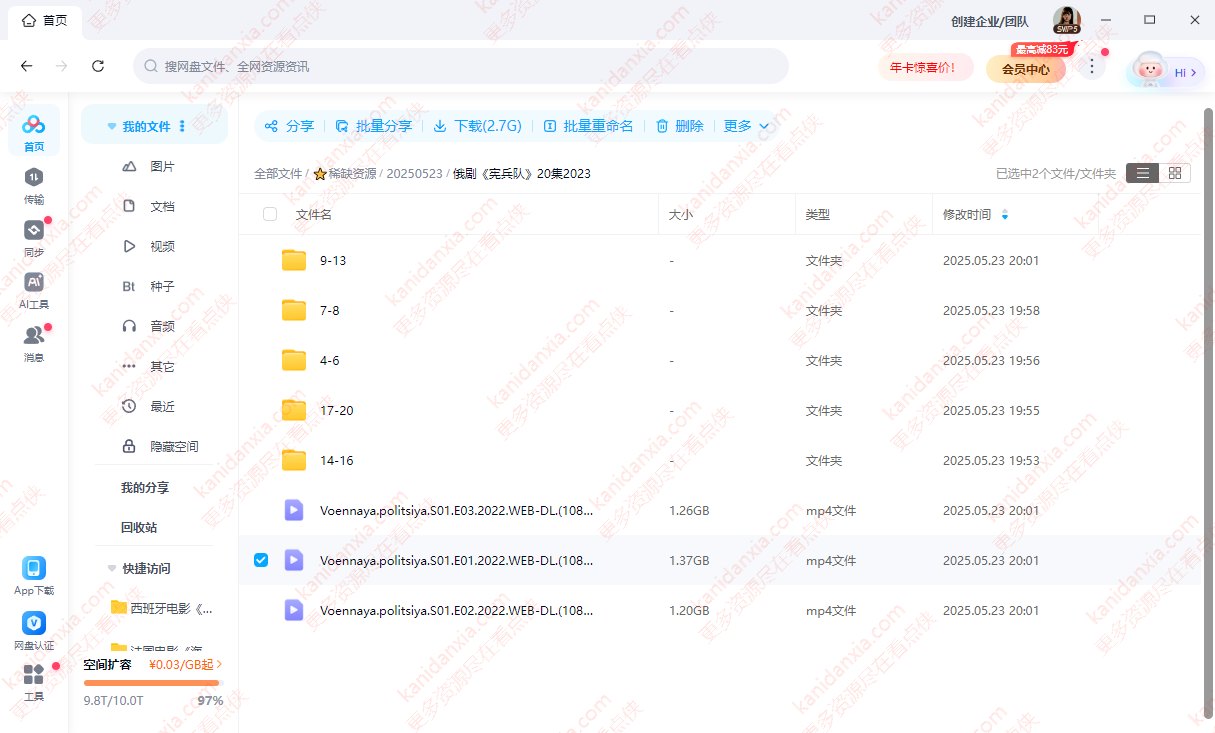Go to 全部文件 breadcrumb
The height and width of the screenshot is (733, 1215).
[x=278, y=173]
